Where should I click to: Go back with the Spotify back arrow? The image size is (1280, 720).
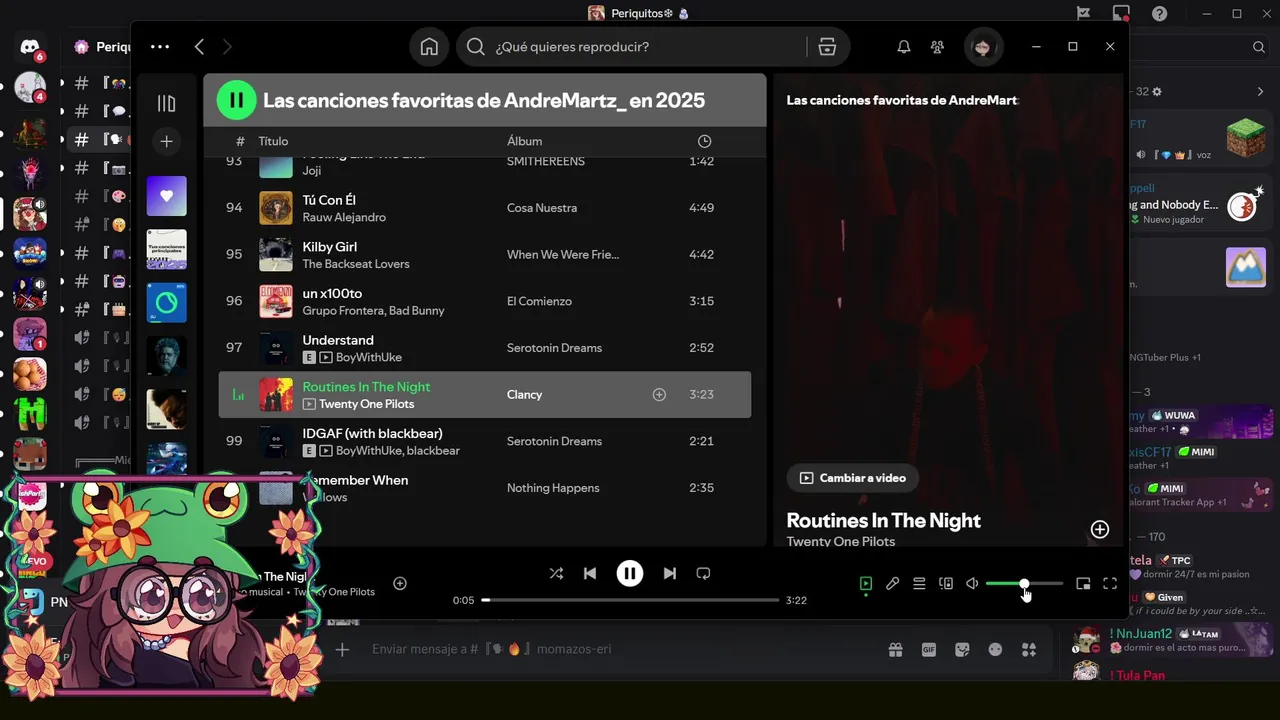[x=199, y=47]
